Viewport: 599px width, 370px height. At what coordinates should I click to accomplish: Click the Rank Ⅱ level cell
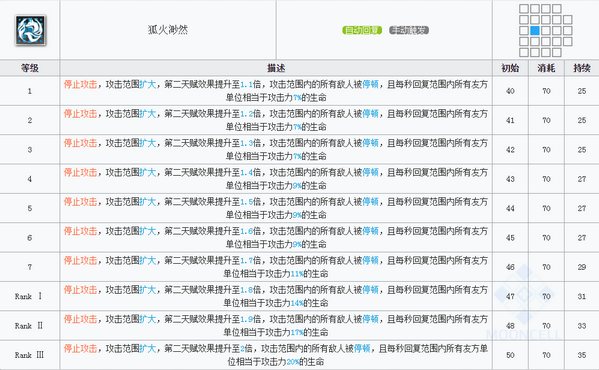(30, 326)
